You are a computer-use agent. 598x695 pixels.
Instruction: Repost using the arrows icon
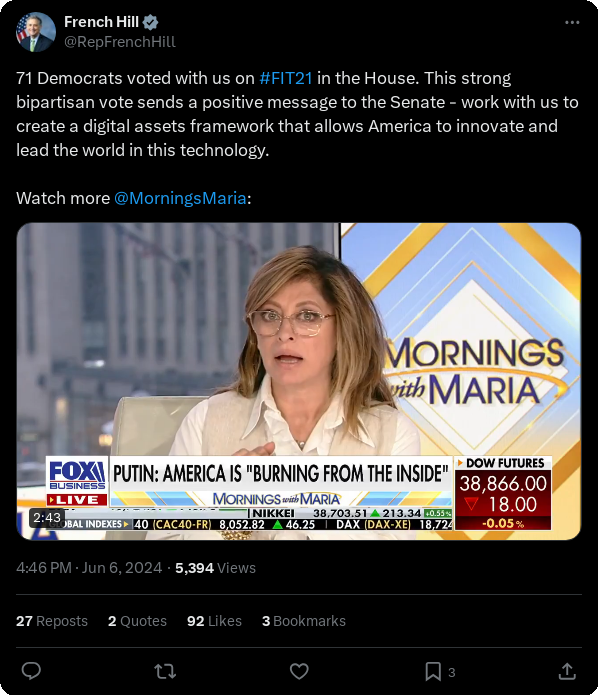(x=165, y=672)
